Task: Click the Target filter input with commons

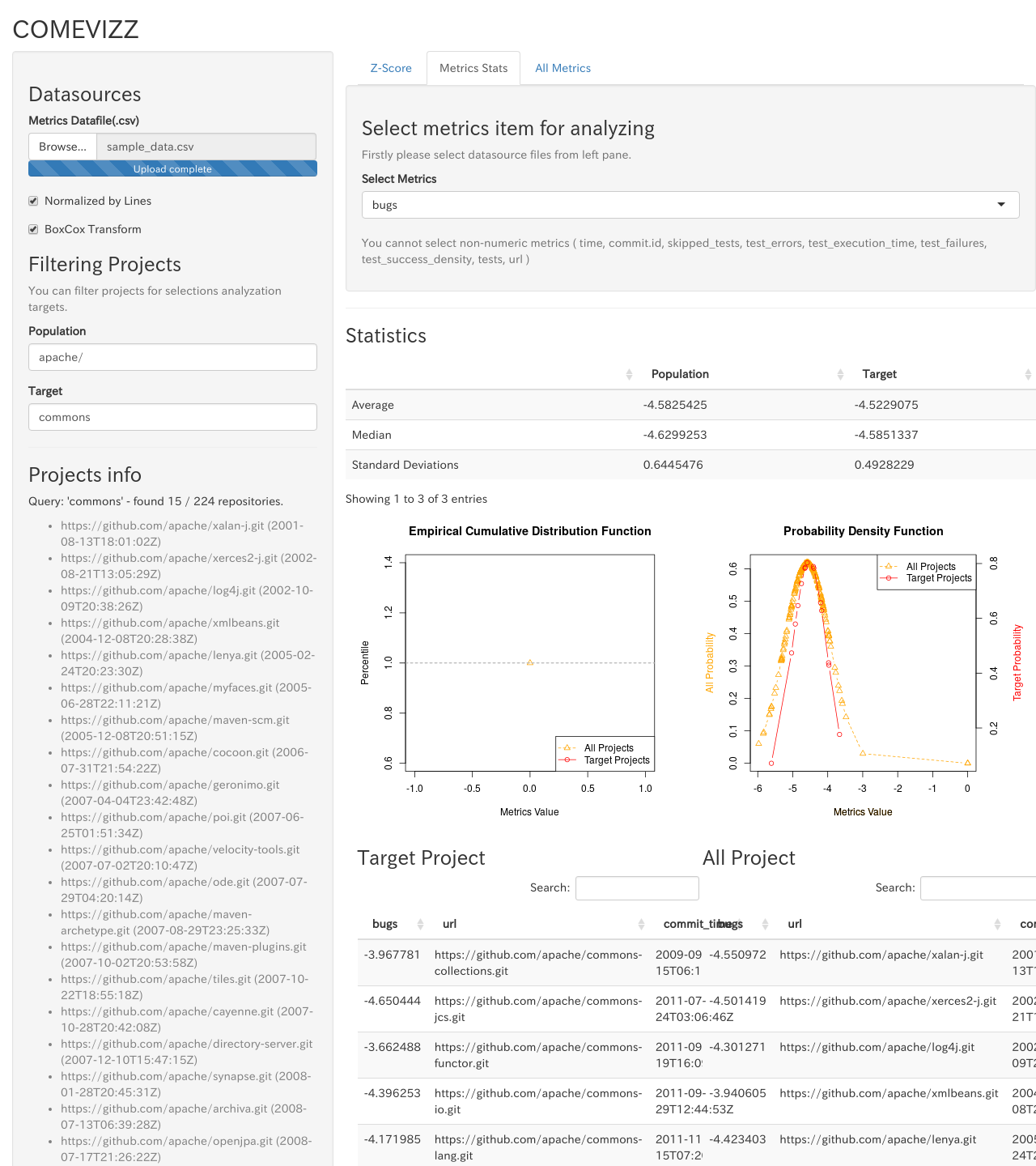Action: coord(172,417)
